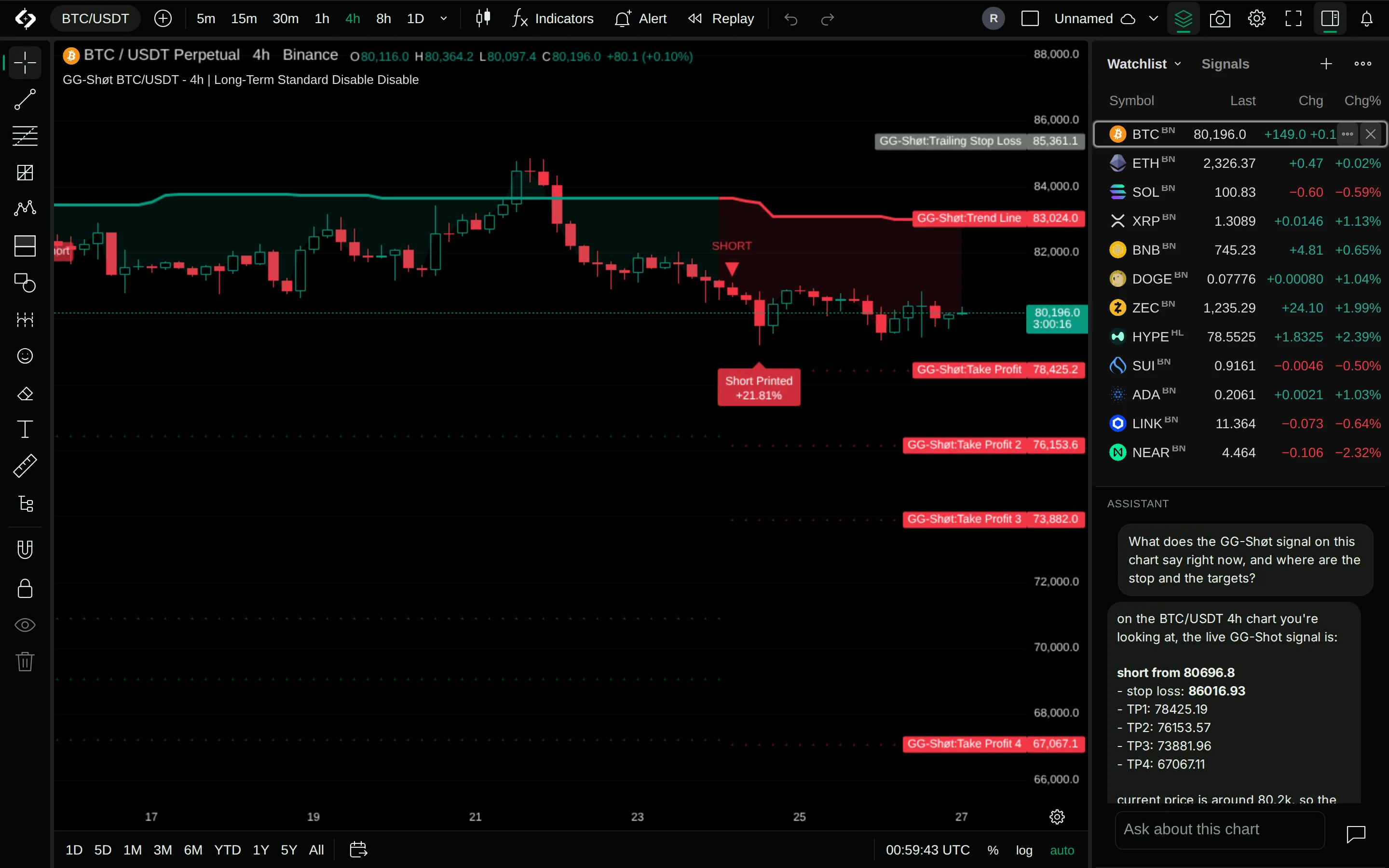Click the Alert button
Image resolution: width=1389 pixels, height=868 pixels.
(640, 19)
